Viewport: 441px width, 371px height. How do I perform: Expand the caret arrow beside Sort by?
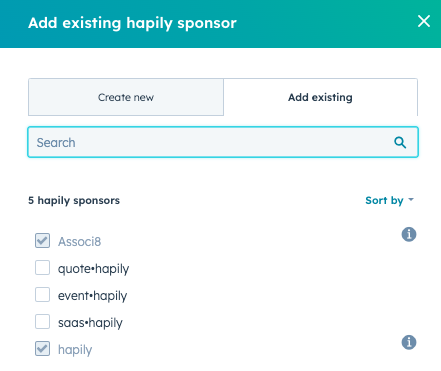[411, 200]
